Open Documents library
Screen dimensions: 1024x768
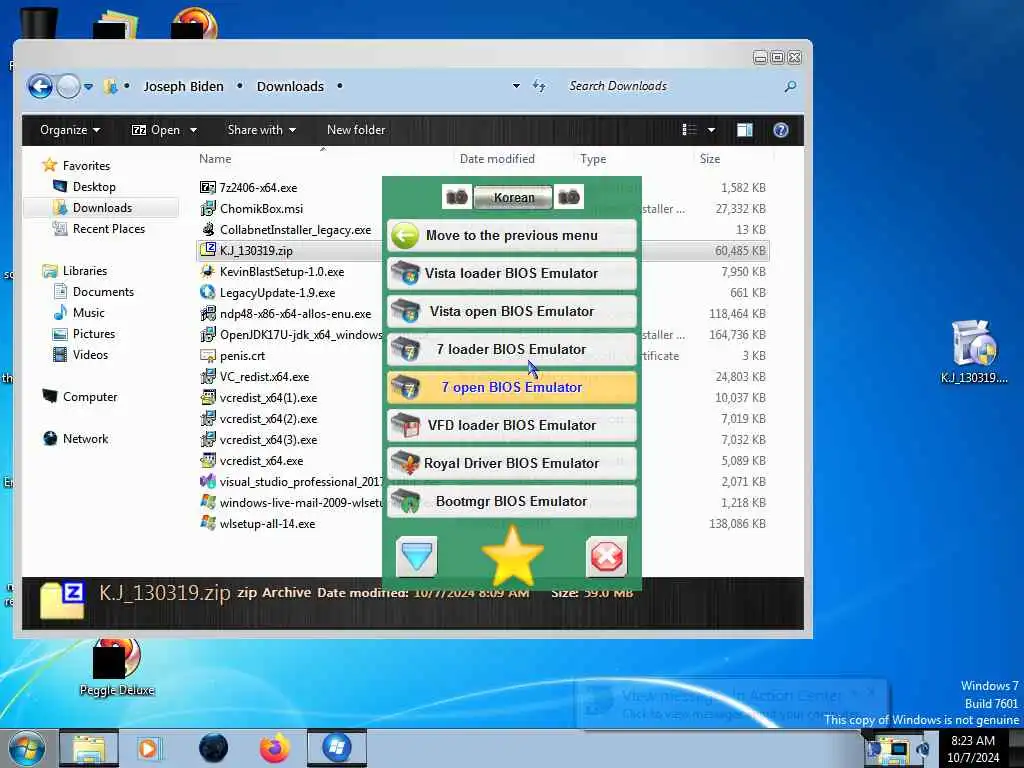(103, 292)
